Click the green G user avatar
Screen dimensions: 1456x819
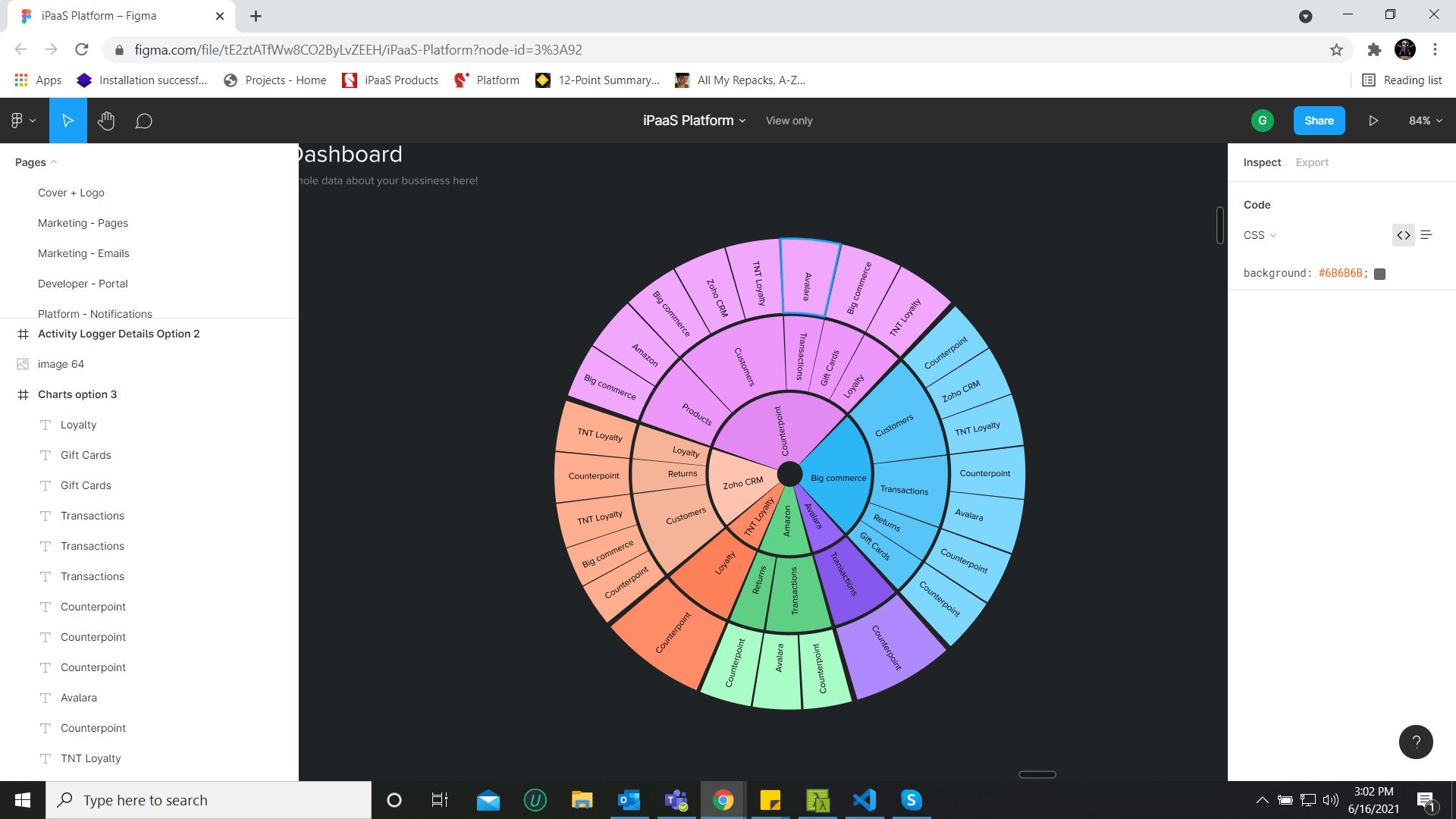1262,121
